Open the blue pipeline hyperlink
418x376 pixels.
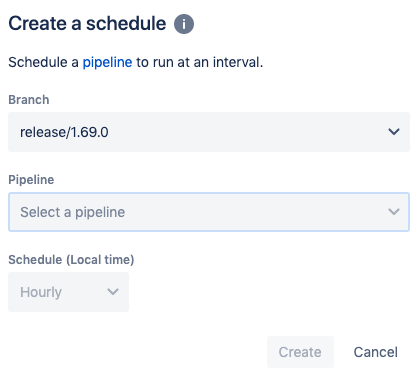click(x=107, y=62)
